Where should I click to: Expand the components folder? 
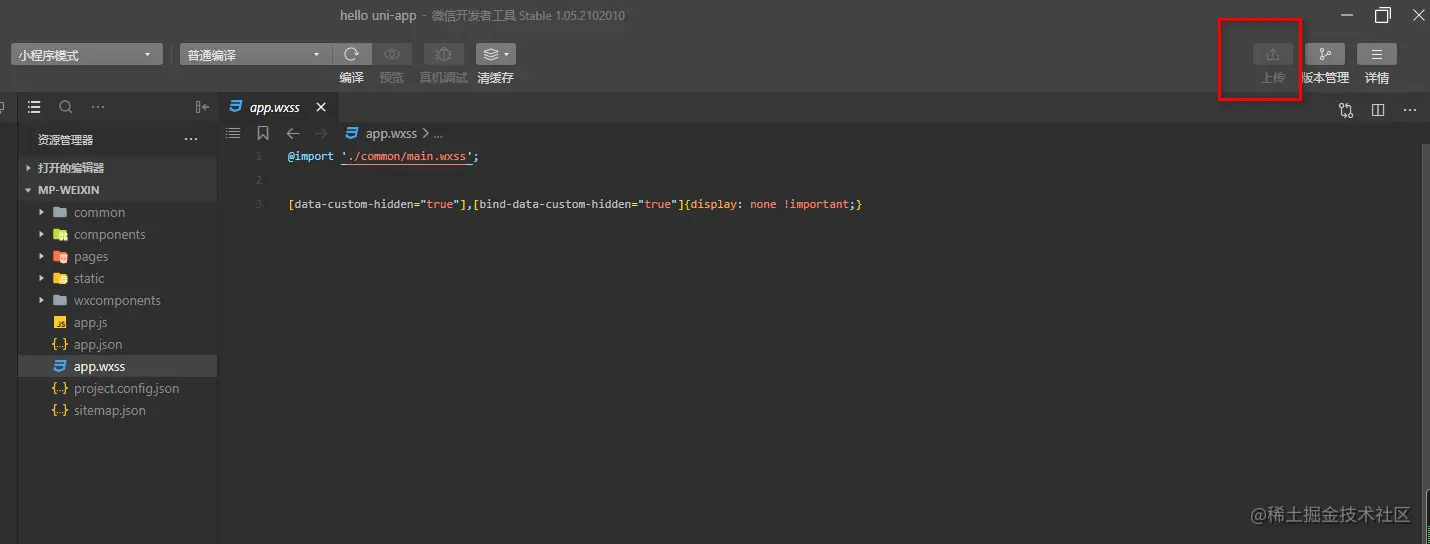coord(117,234)
